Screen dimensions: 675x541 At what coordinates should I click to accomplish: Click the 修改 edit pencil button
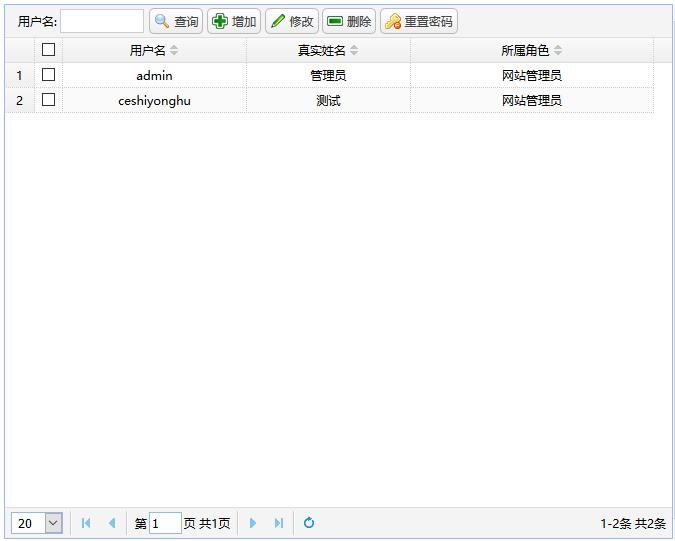[x=292, y=21]
